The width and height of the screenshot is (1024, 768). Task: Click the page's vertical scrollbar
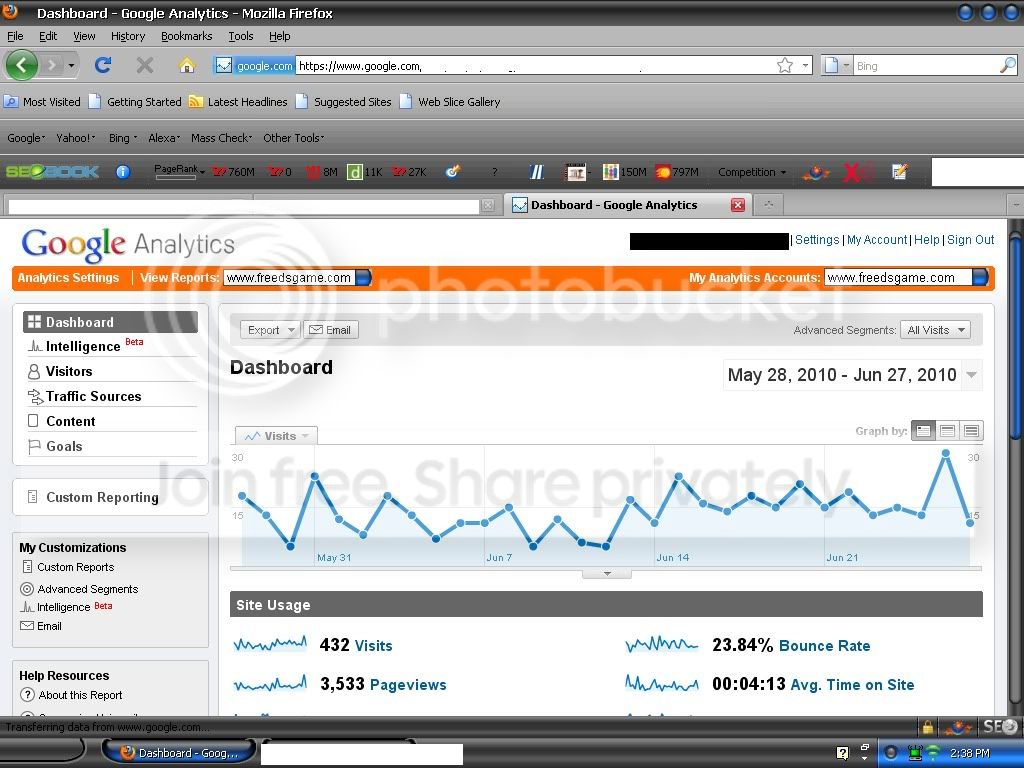(1016, 466)
